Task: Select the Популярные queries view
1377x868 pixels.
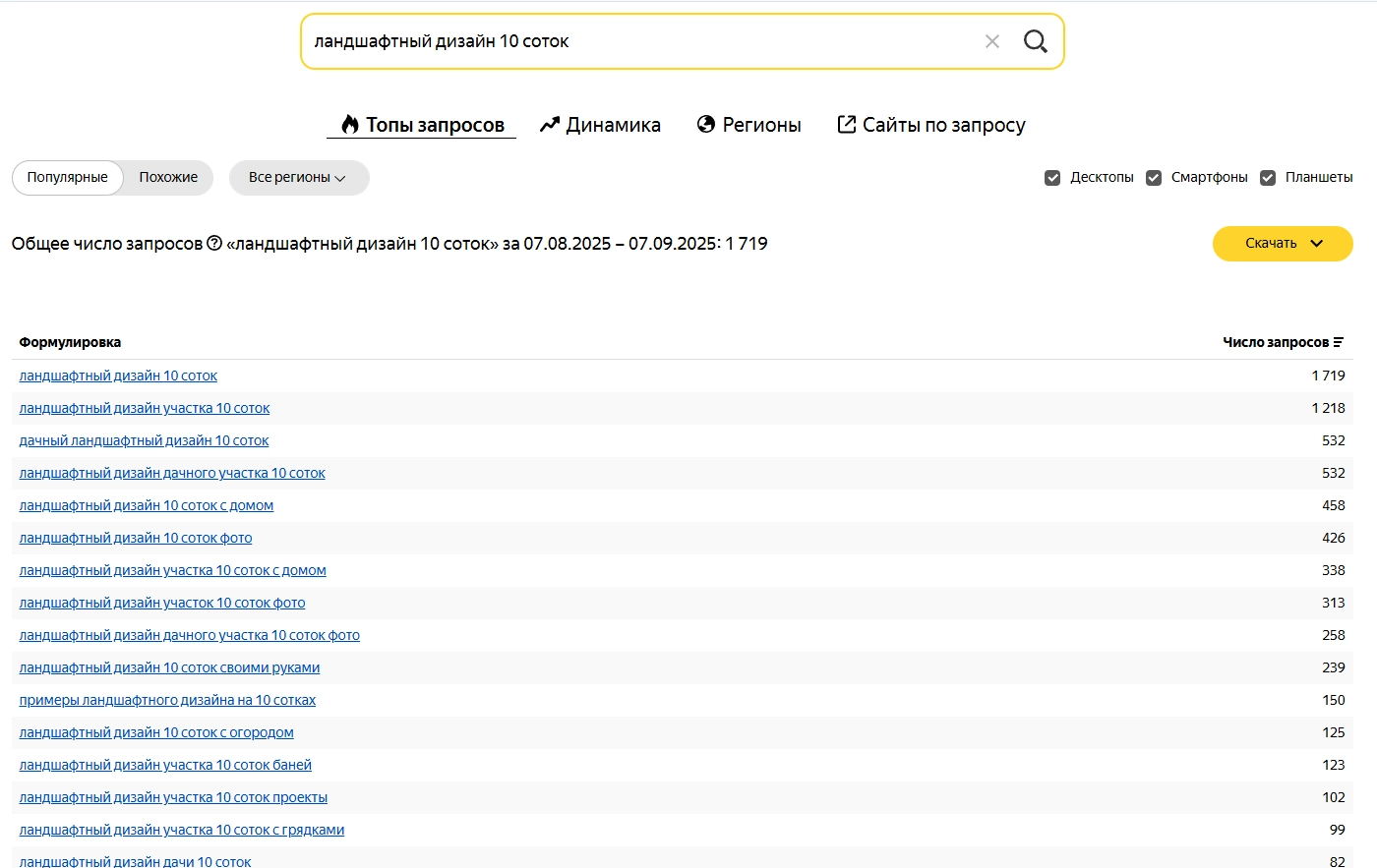Action: pyautogui.click(x=68, y=178)
